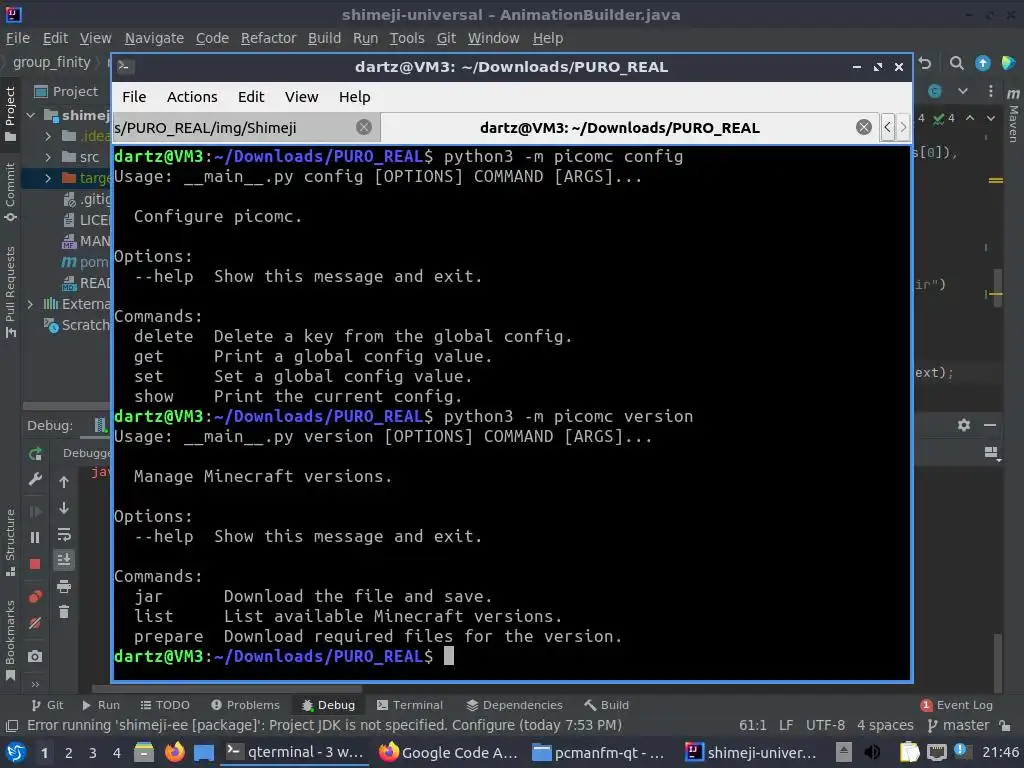Open IntelliJ Navigate menu

[154, 39]
